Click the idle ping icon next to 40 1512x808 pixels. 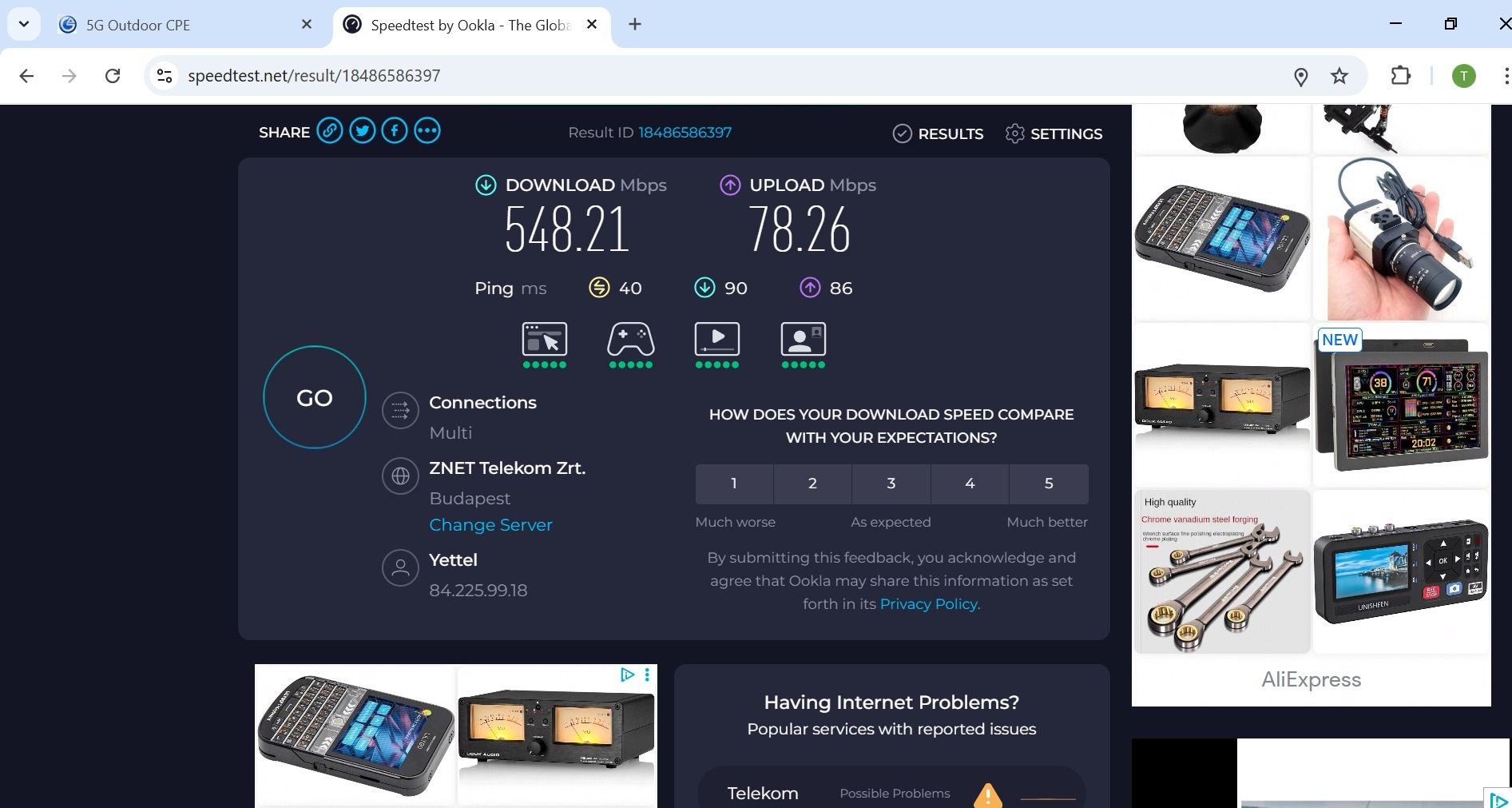coord(599,288)
